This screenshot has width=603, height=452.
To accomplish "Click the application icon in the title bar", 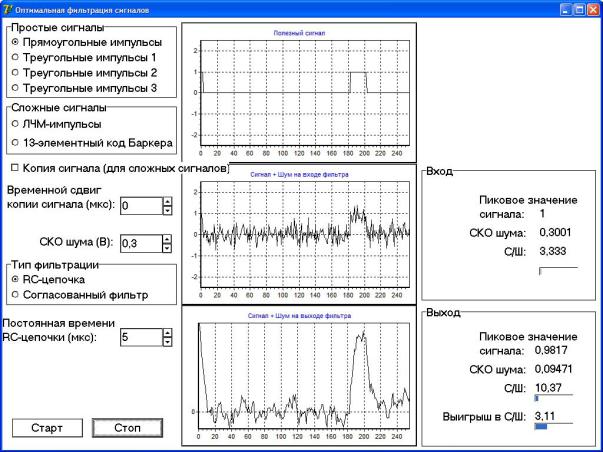I will pos(7,9).
